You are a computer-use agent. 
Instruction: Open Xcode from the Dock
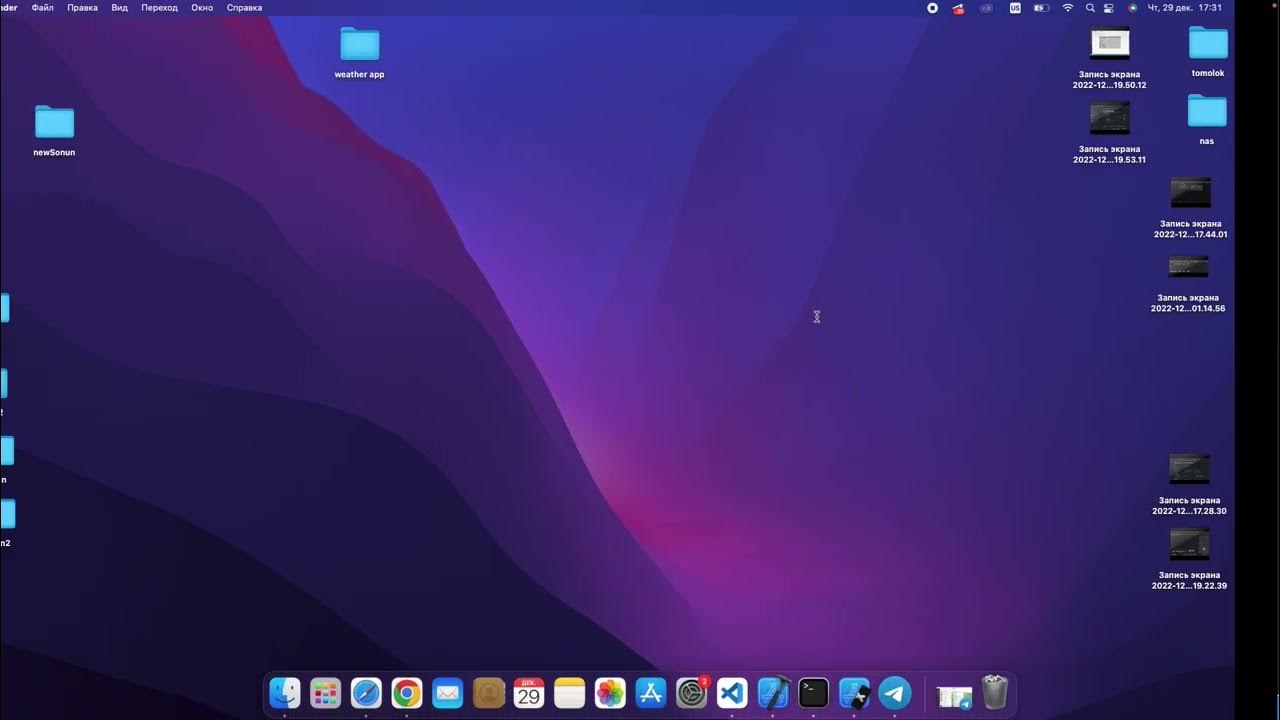[773, 692]
